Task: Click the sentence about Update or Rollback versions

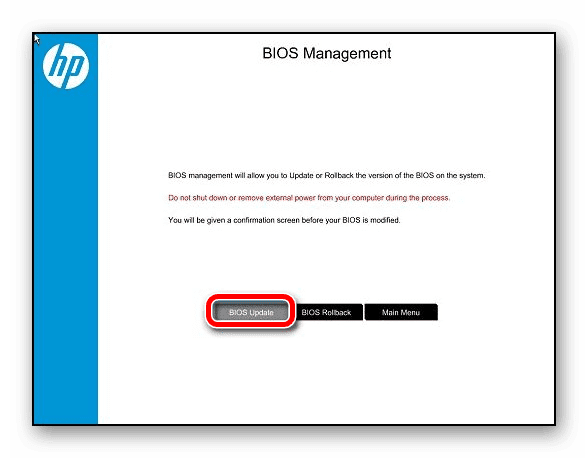Action: click(x=327, y=175)
